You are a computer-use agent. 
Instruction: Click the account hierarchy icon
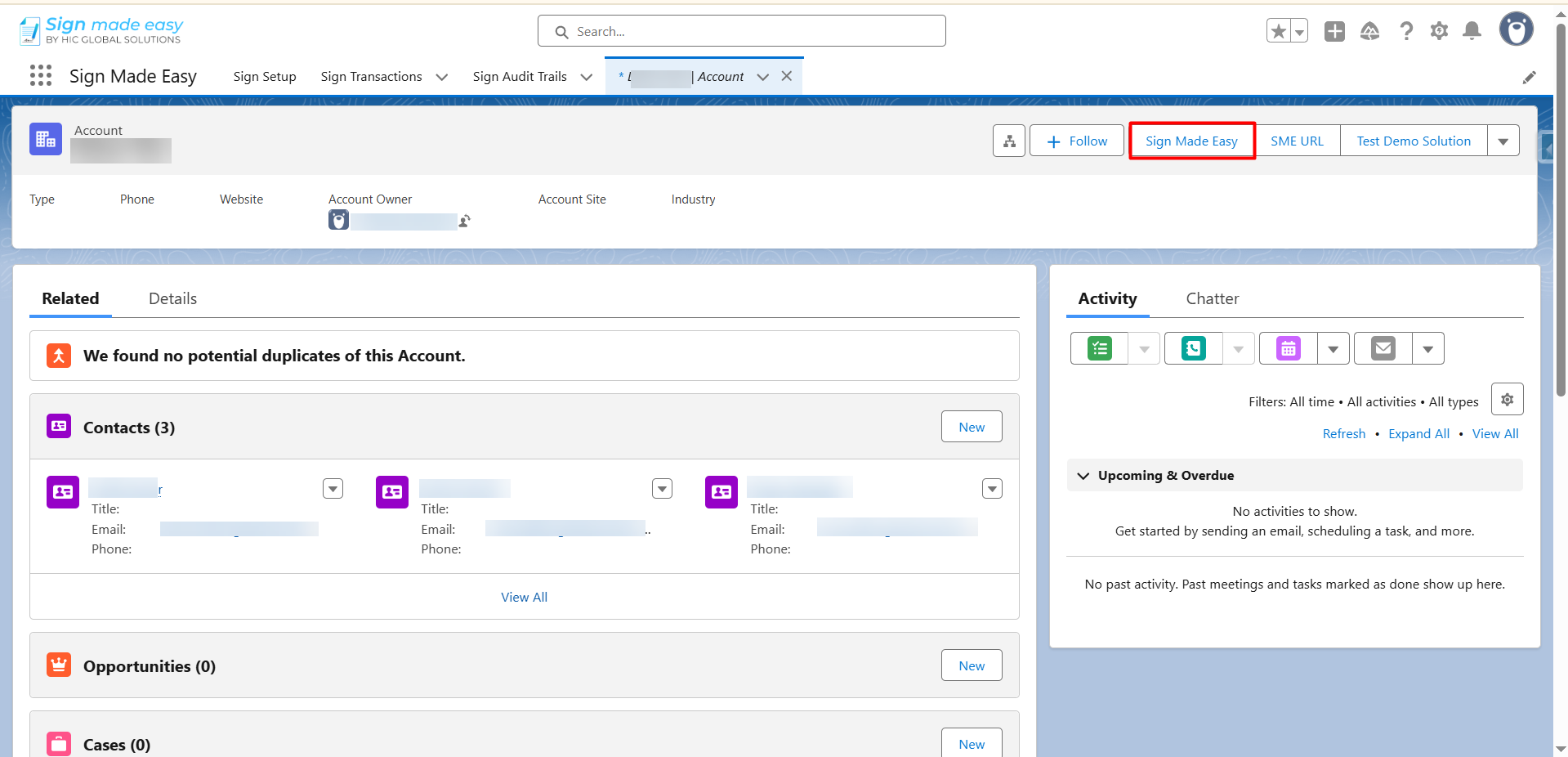click(1009, 141)
